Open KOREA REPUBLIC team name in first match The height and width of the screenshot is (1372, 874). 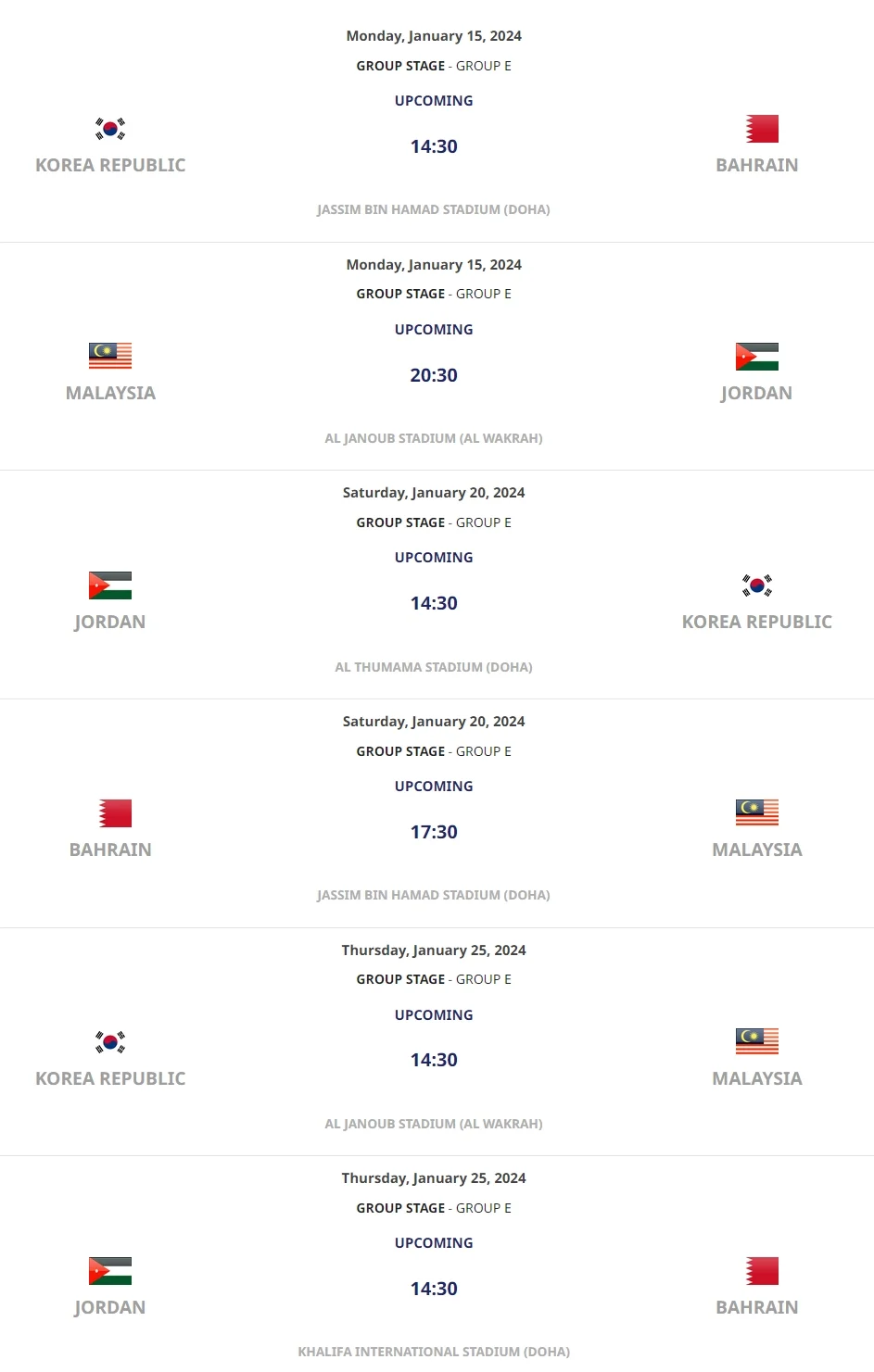click(110, 165)
